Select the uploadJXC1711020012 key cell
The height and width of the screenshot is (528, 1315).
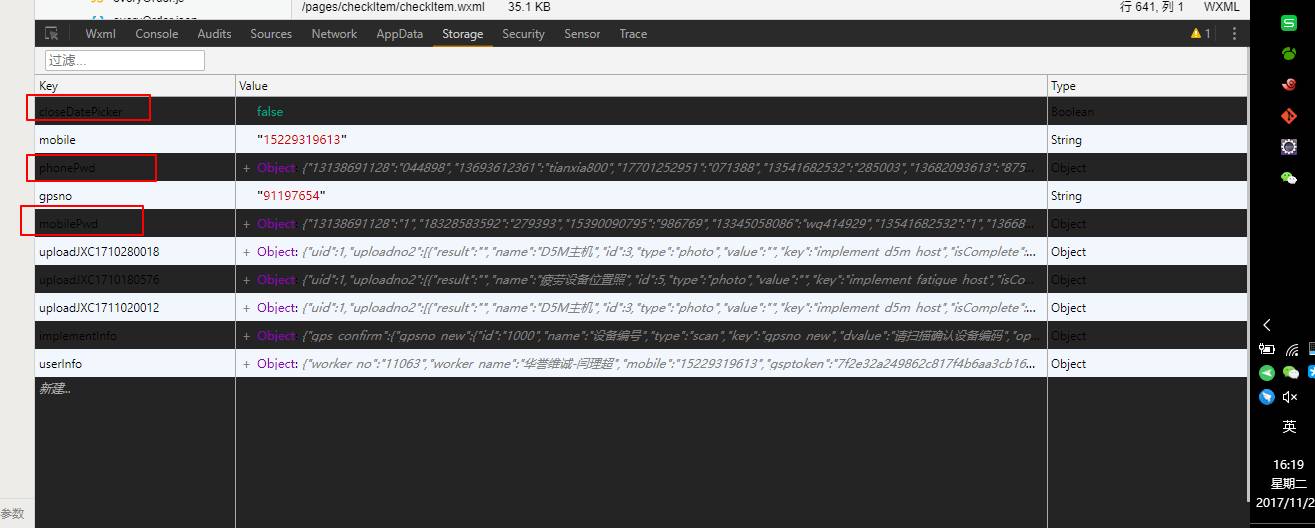click(136, 308)
